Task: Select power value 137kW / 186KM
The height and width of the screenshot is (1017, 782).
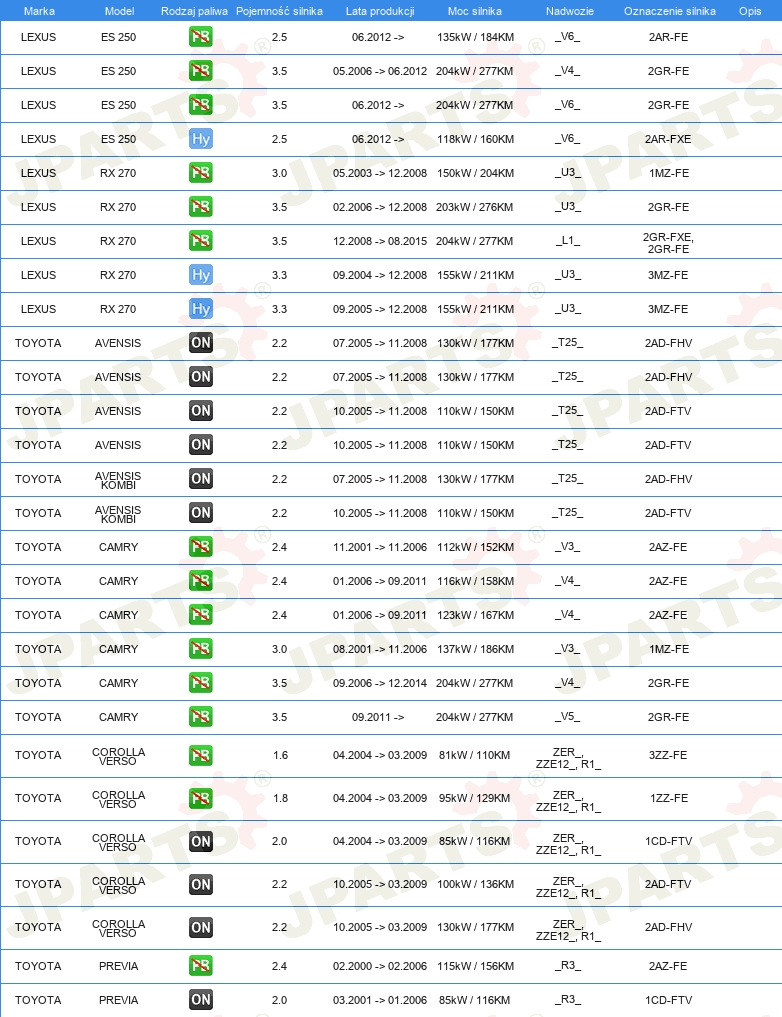Action: (x=475, y=649)
